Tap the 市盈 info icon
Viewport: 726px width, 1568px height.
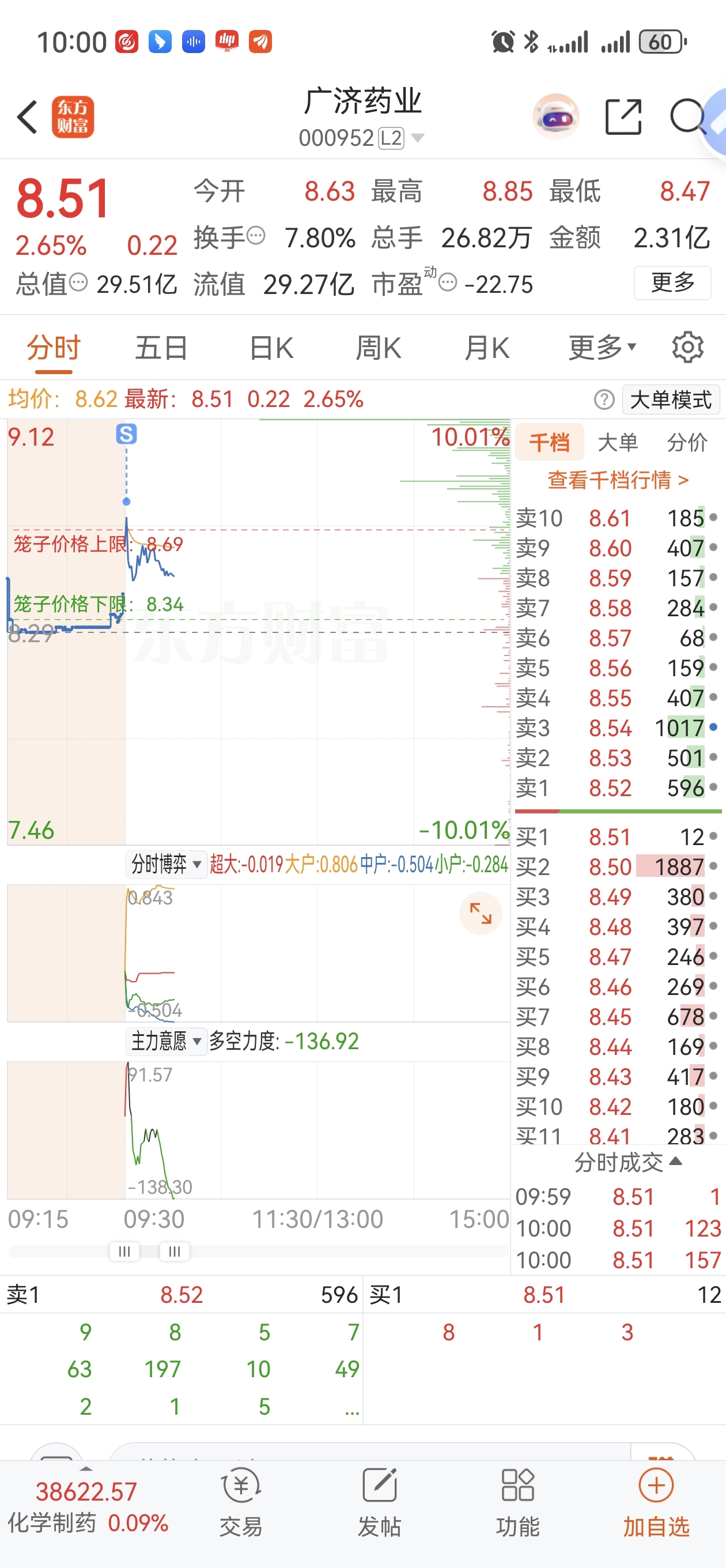(x=447, y=282)
